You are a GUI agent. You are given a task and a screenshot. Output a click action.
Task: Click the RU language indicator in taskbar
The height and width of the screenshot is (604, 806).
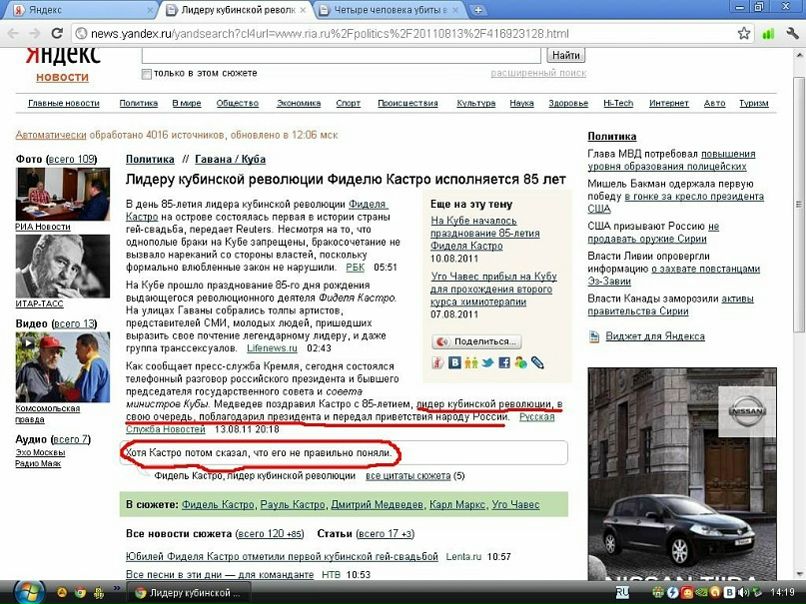tap(622, 592)
